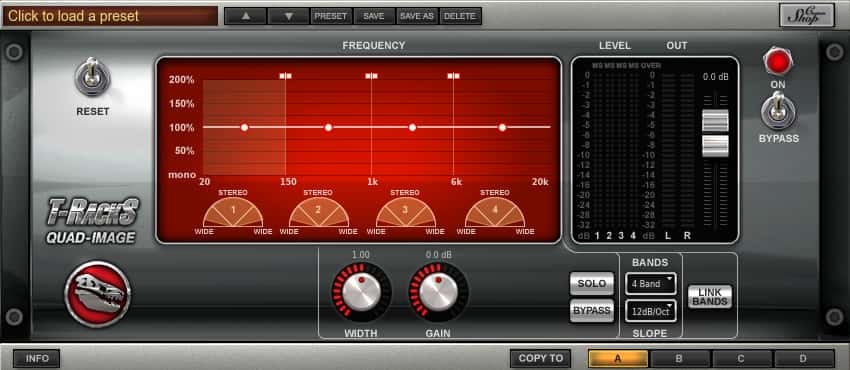Click the 1k crossover marker
This screenshot has height=370, width=850.
click(x=371, y=76)
